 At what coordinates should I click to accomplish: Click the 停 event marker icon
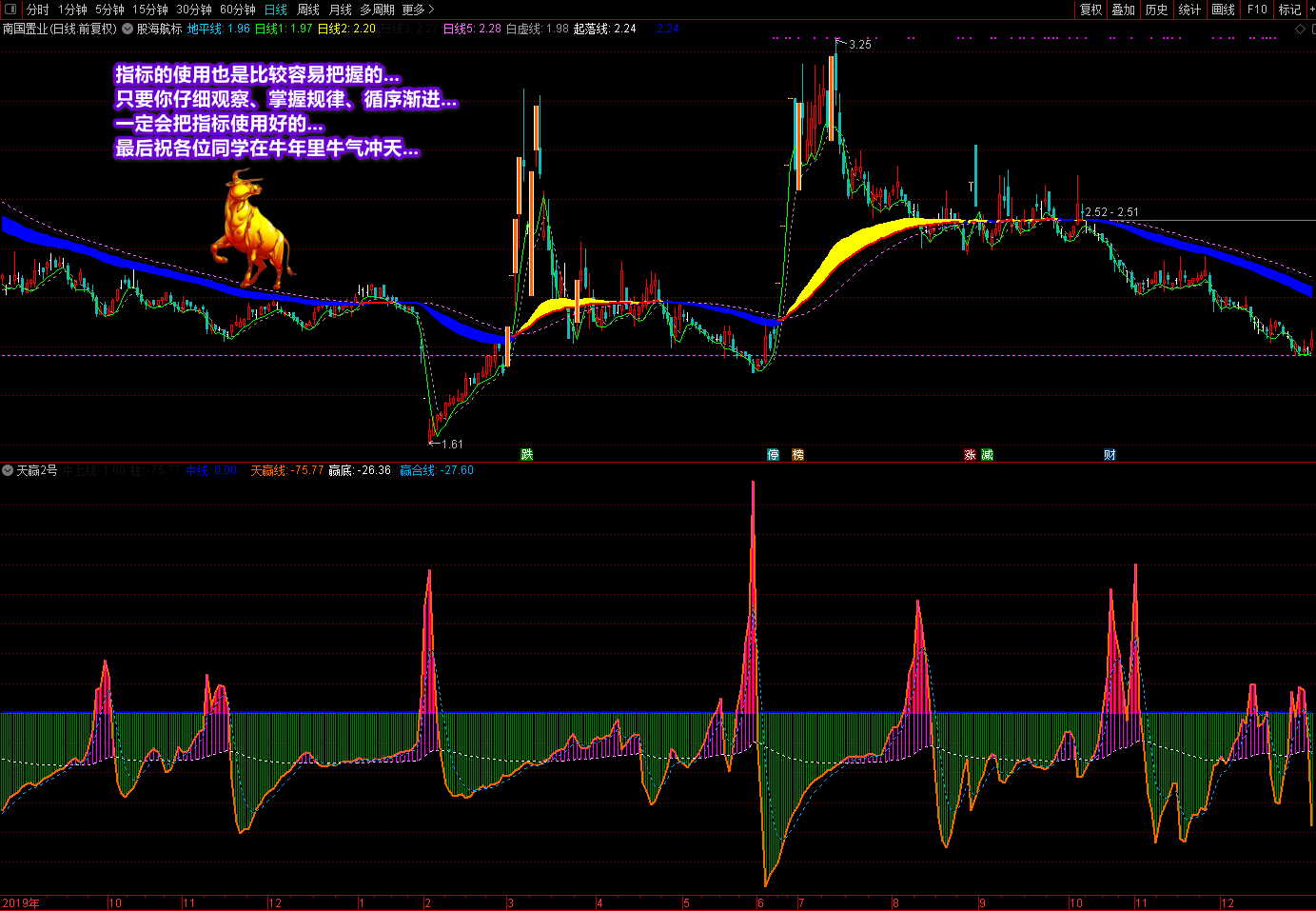(774, 455)
